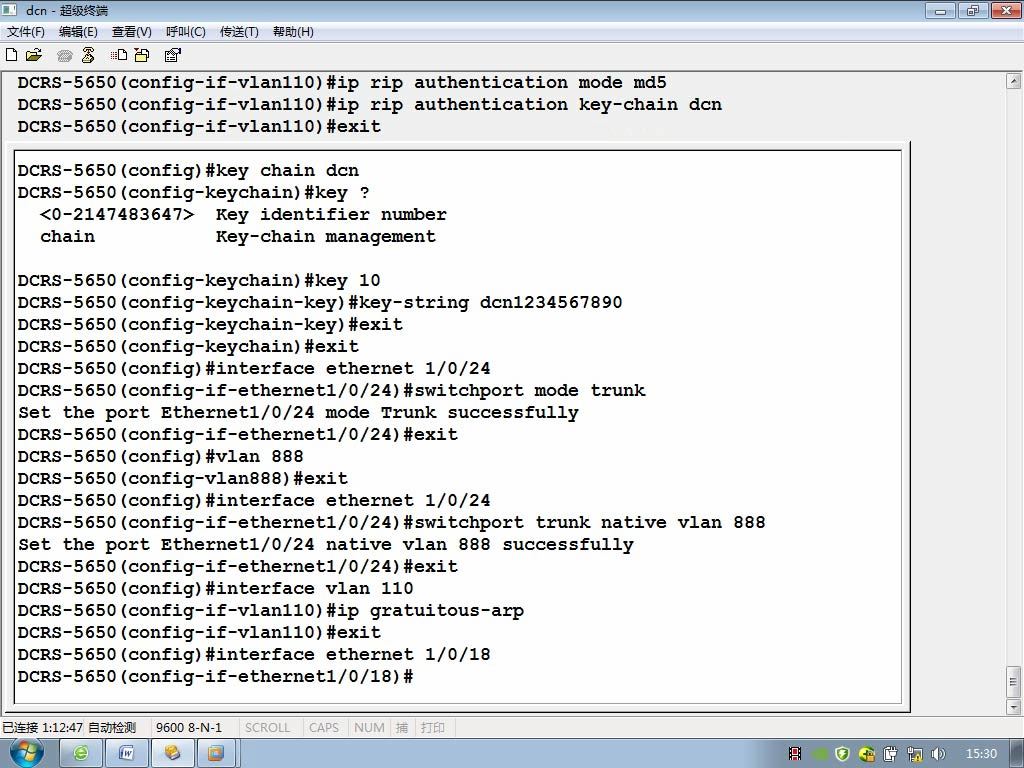Open the 传送(T) menu

[x=239, y=31]
